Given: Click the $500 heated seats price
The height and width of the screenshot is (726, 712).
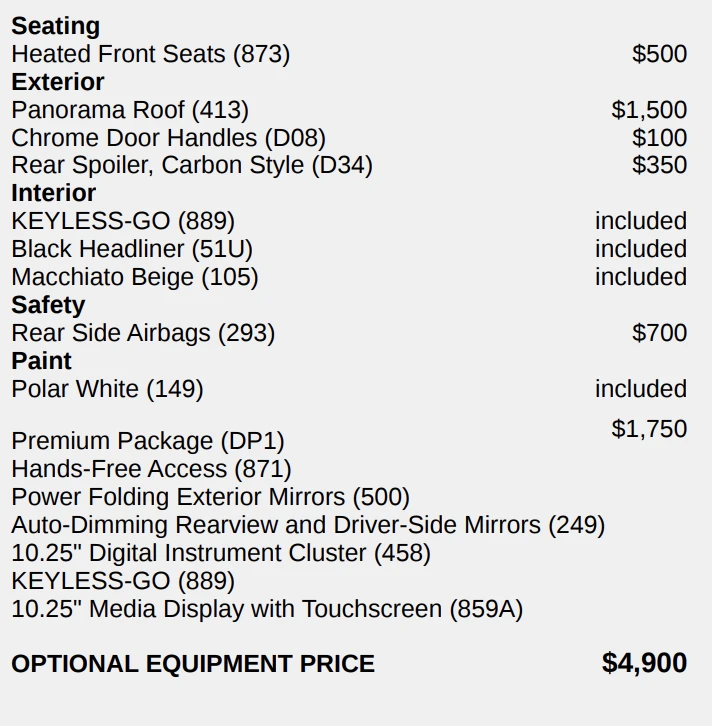Looking at the screenshot, I should 659,54.
